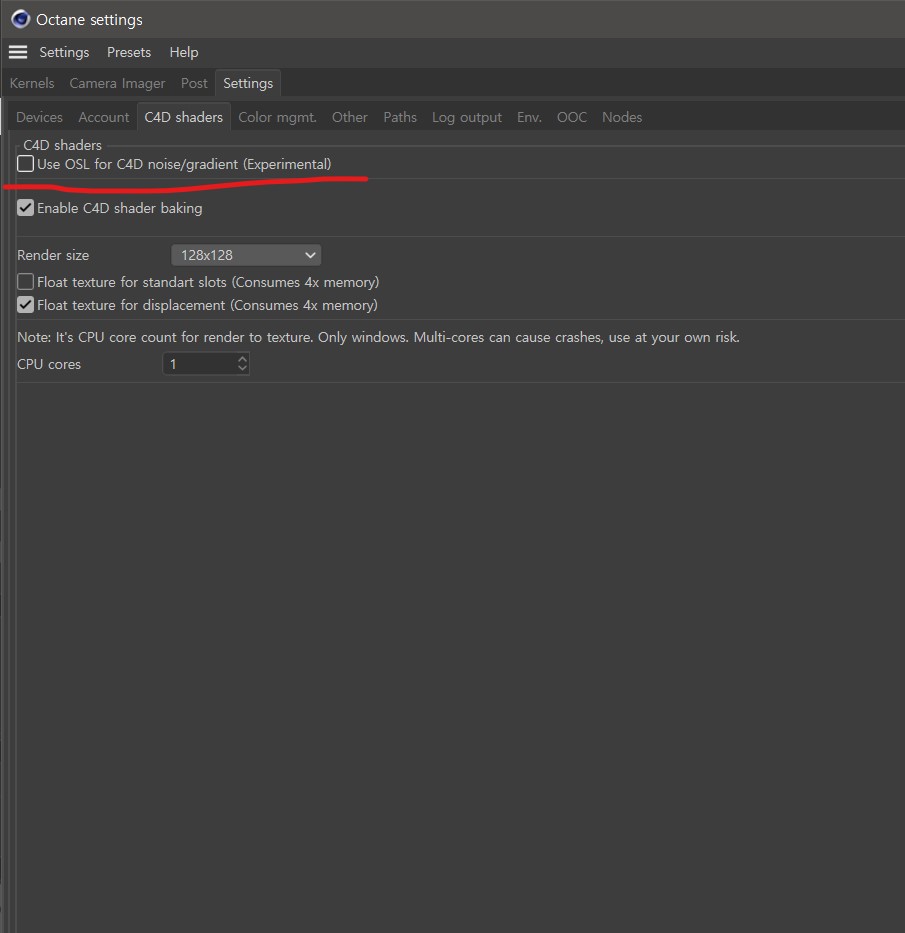Decrease CPU cores with the down arrow
The image size is (905, 933).
pos(242,369)
